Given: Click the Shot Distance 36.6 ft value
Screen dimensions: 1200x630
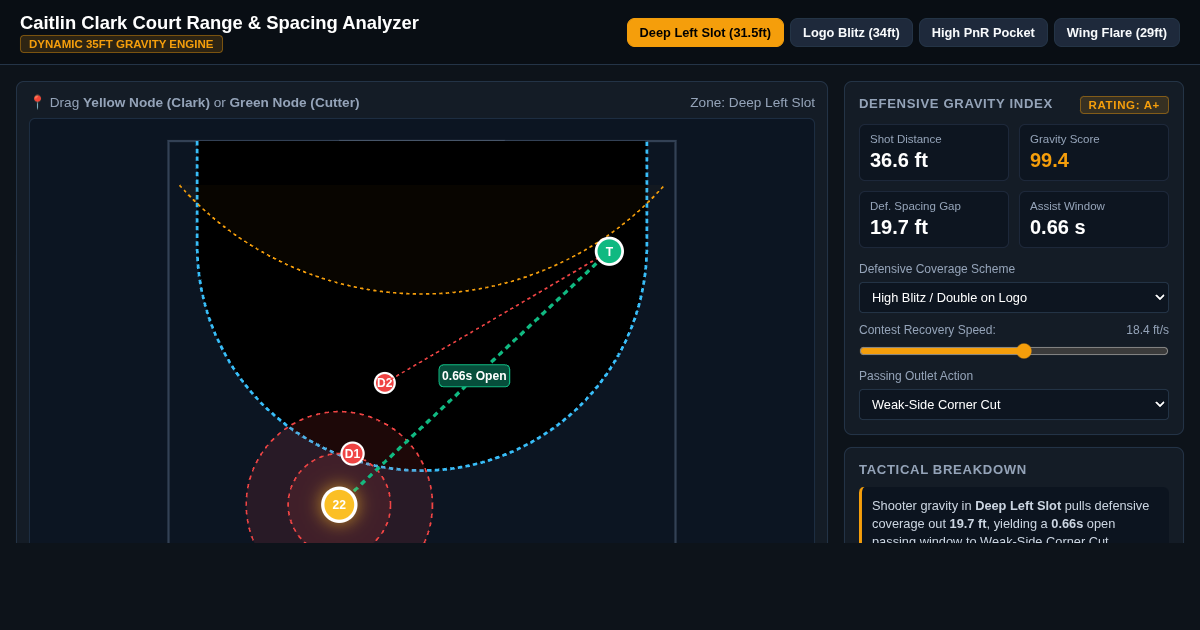Looking at the screenshot, I should pyautogui.click(x=899, y=160).
